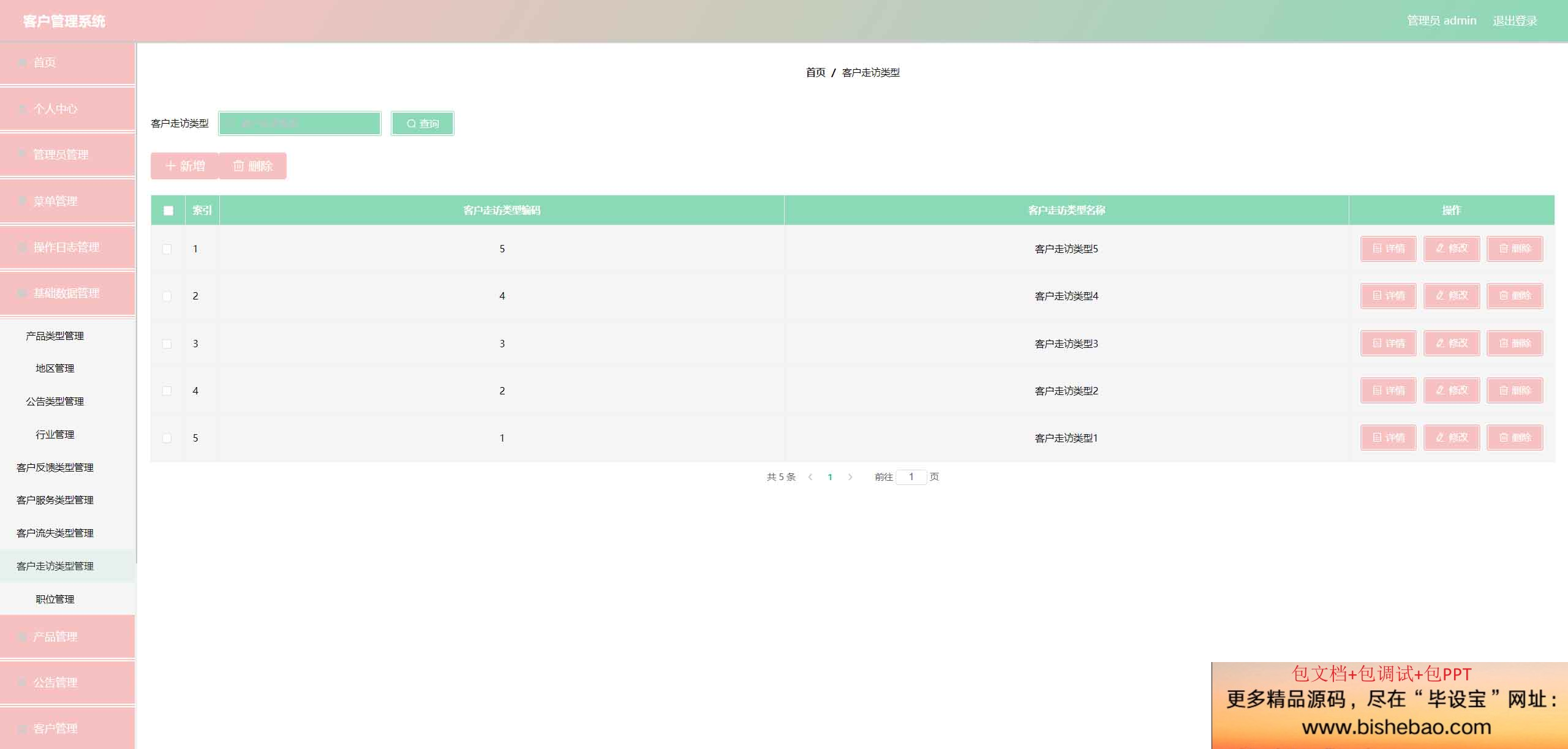Expand the 个人中心 sidebar menu
This screenshot has height=749, width=1568.
(x=67, y=109)
